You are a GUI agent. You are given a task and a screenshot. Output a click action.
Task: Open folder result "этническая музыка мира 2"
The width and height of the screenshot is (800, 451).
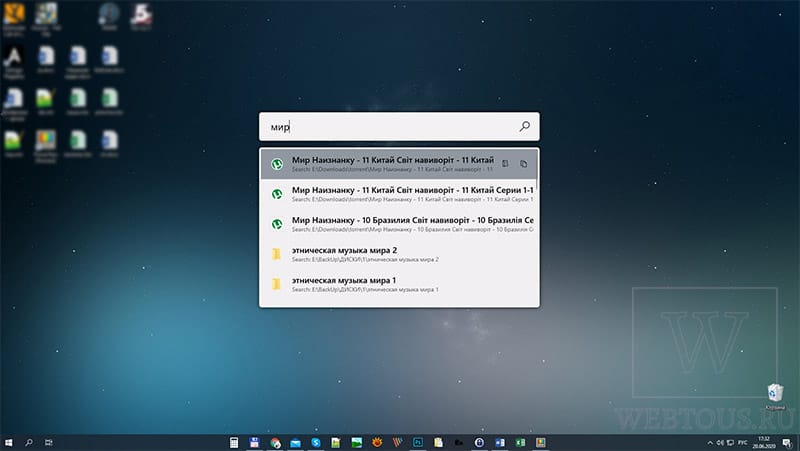[399, 254]
